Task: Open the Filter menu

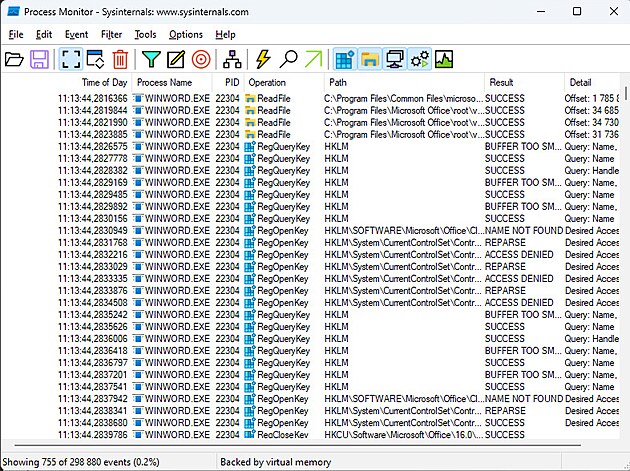Action: [111, 35]
